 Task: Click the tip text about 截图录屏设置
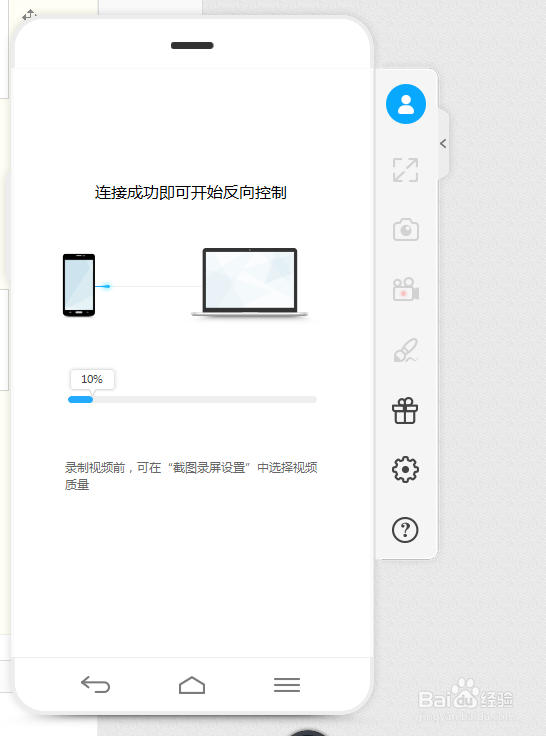191,476
